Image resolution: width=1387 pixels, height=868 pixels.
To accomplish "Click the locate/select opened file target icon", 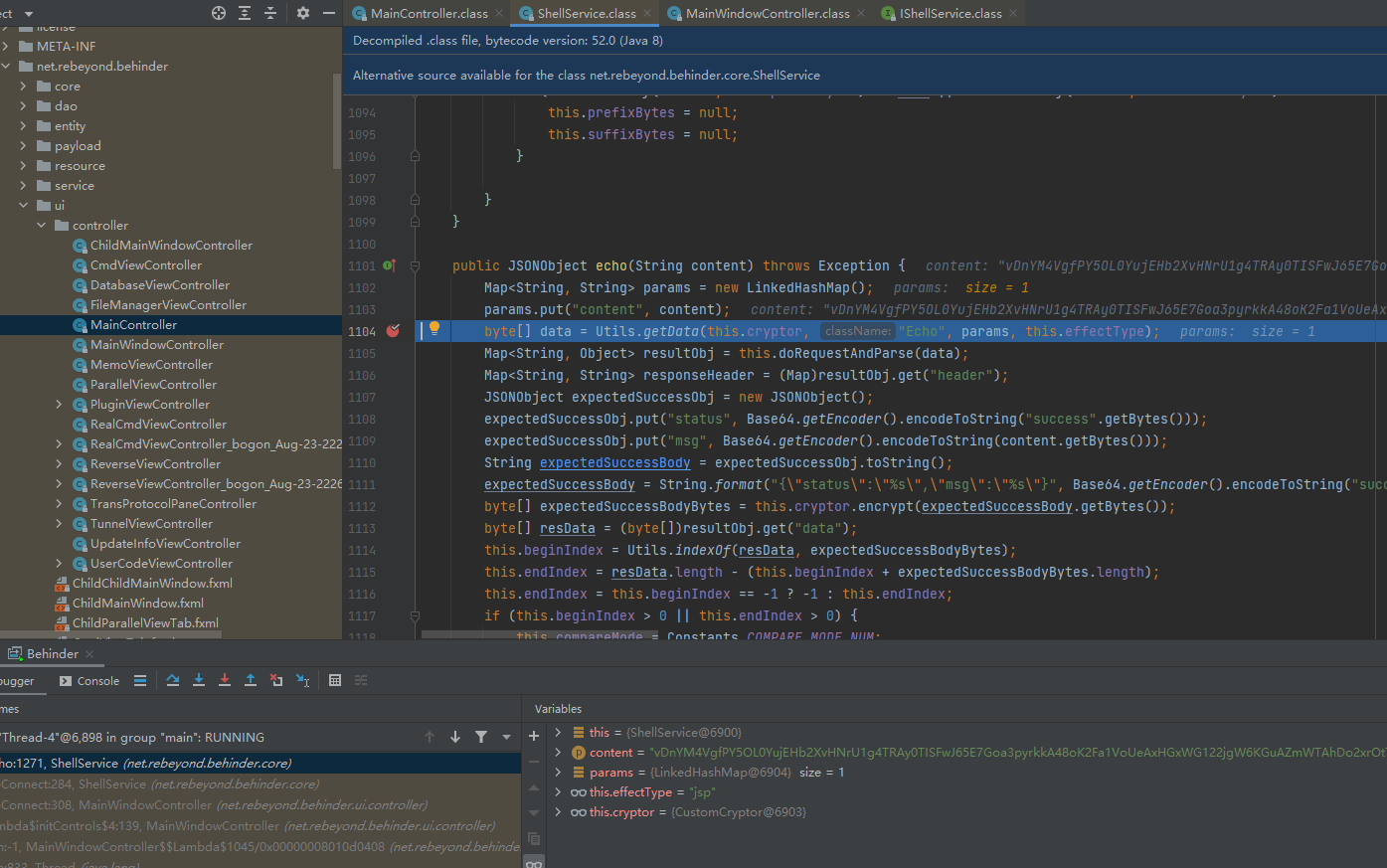I will [219, 13].
